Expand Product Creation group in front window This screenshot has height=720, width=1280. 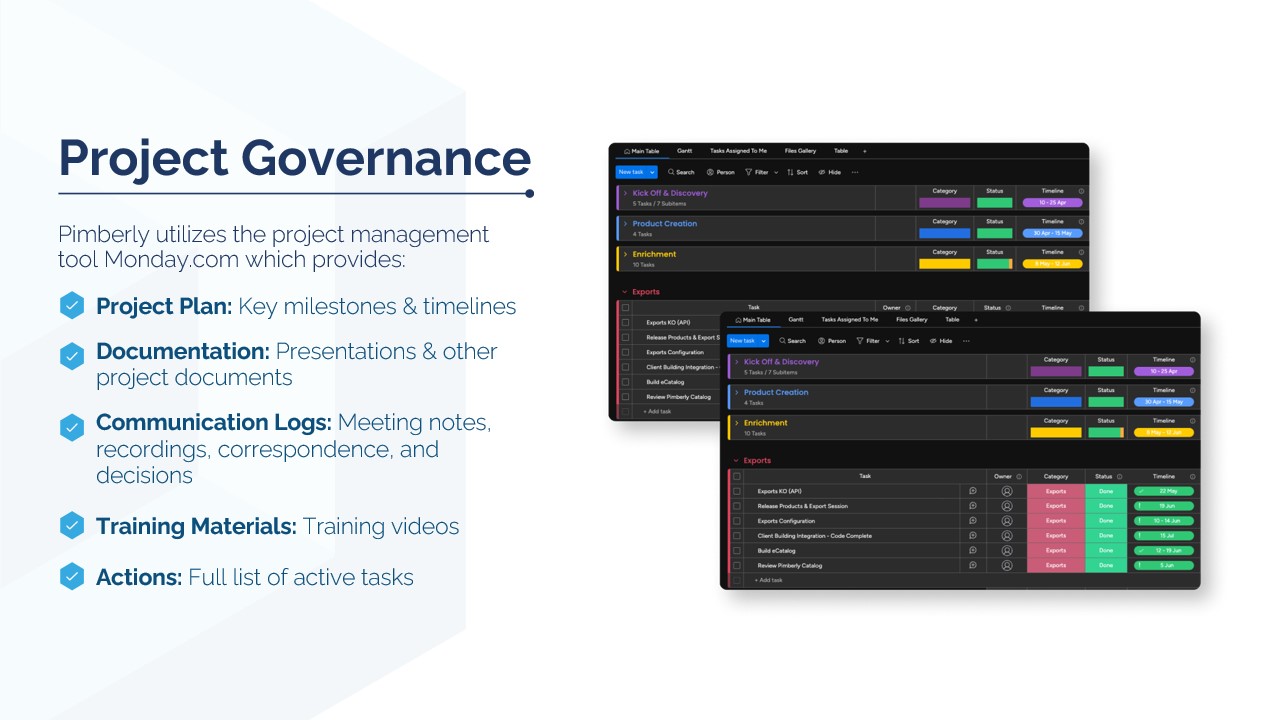(737, 393)
